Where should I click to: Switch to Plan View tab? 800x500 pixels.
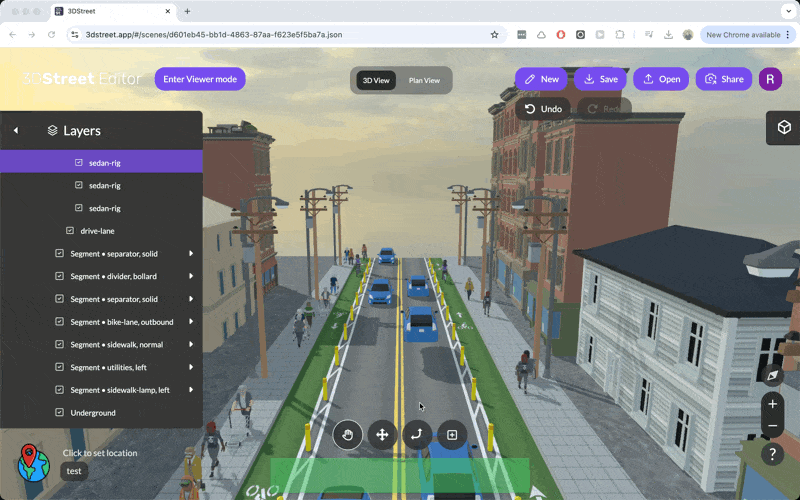(x=424, y=80)
